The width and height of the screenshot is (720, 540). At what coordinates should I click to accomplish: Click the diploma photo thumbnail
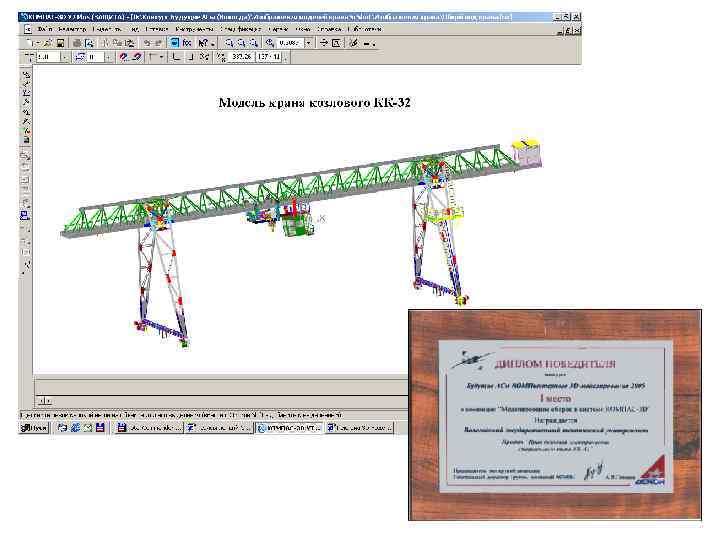(555, 415)
